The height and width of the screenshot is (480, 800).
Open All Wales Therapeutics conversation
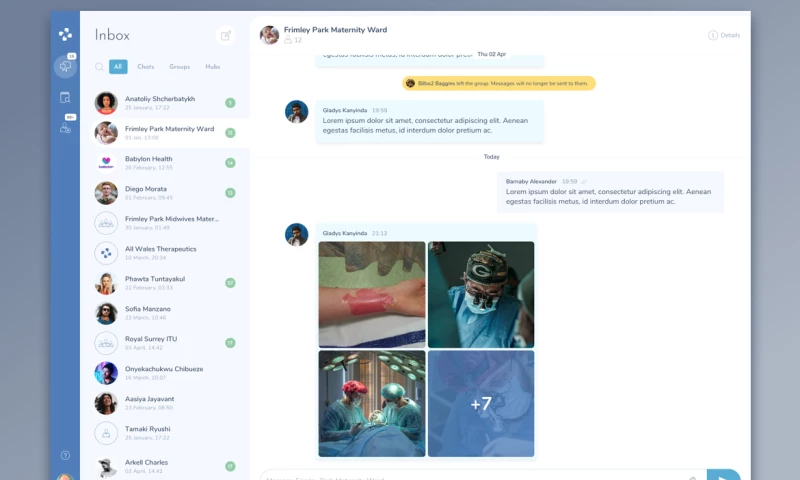165,253
